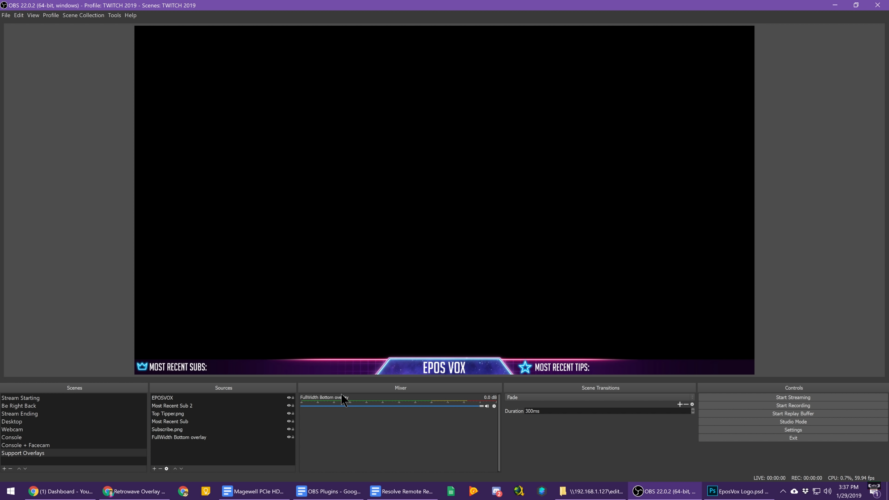
Task: Select the Stream Starting scene
Action: [x=74, y=398]
